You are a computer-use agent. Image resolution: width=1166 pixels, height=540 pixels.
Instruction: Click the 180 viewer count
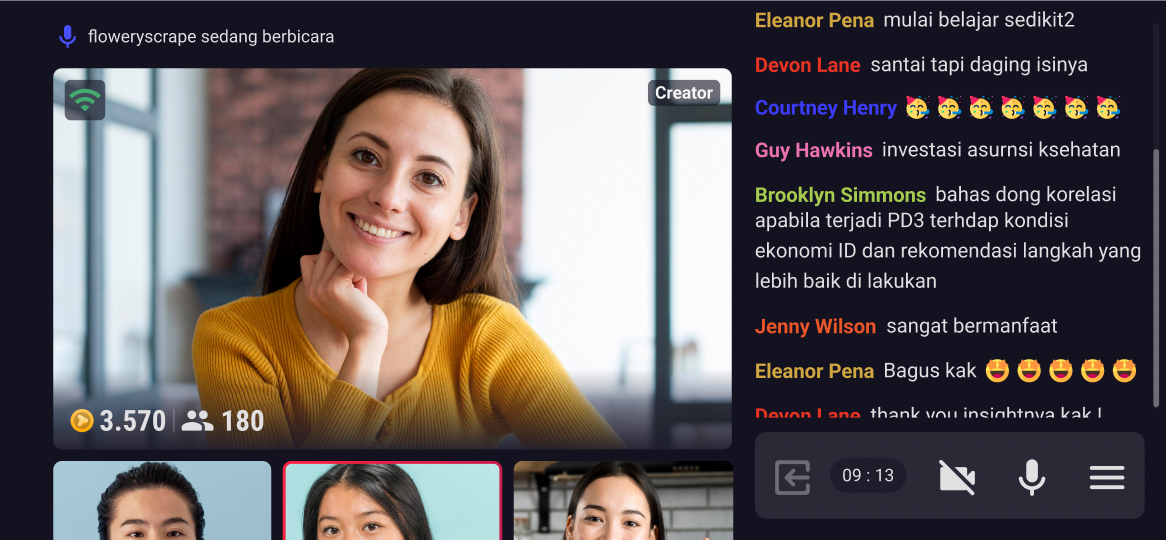242,422
